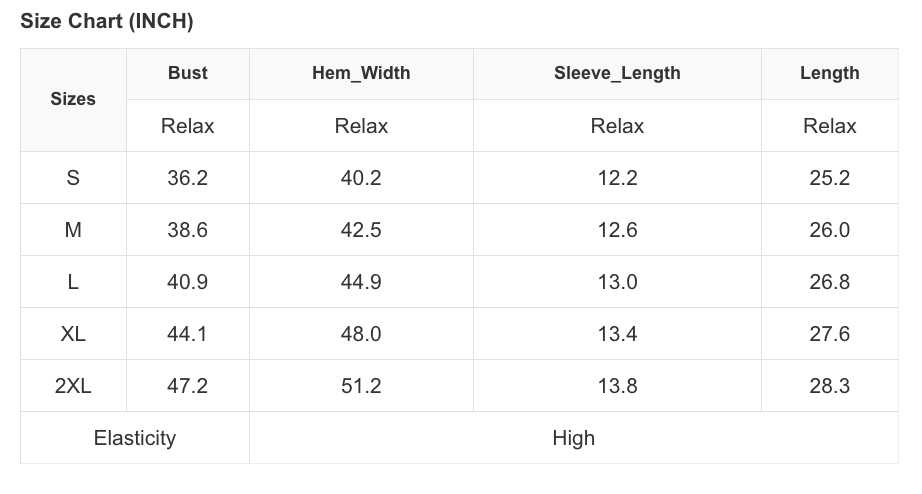Click the 44.9 hem width cell
The height and width of the screenshot is (494, 922).
(x=361, y=282)
